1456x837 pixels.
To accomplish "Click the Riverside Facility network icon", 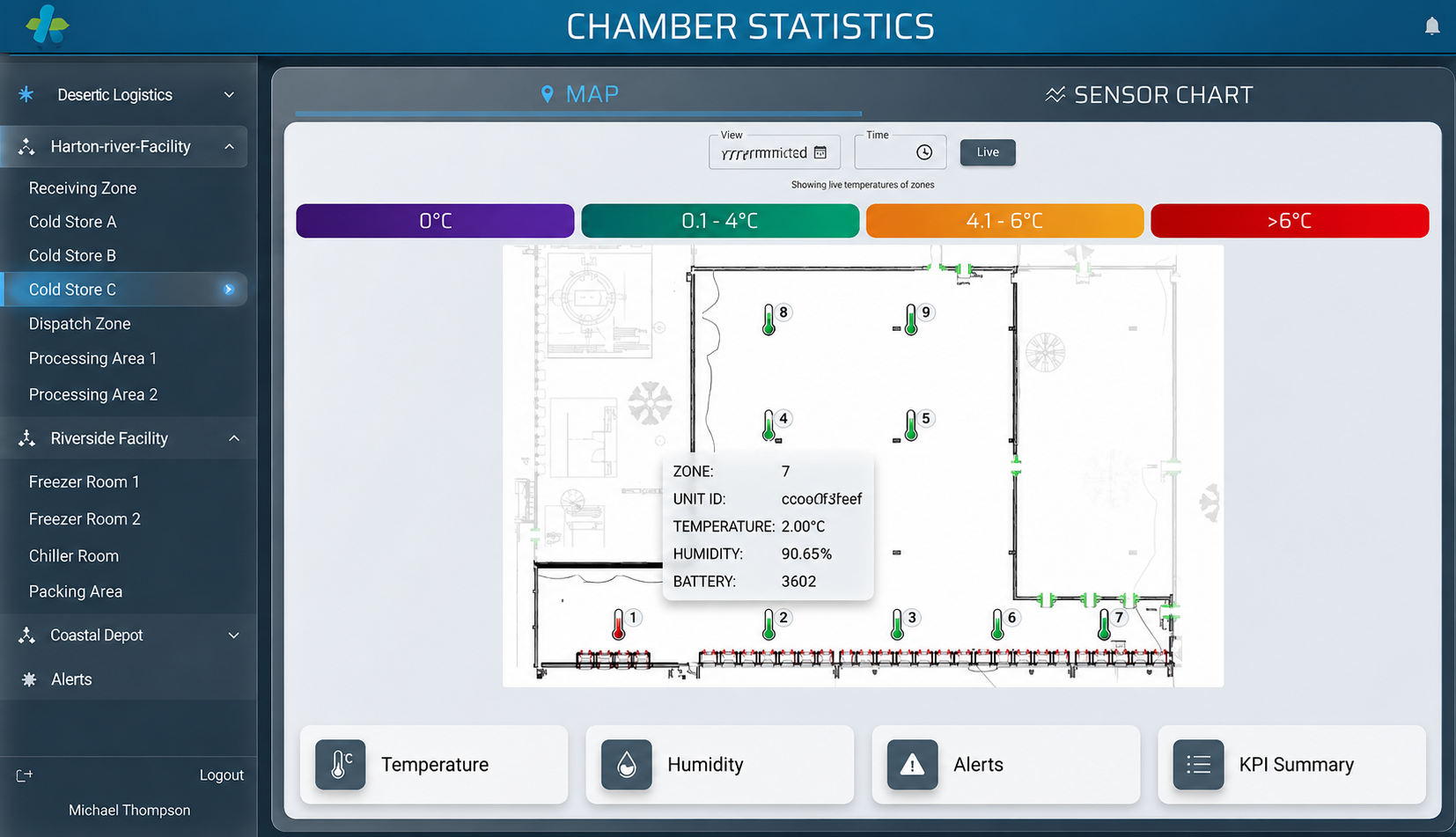I will point(26,438).
